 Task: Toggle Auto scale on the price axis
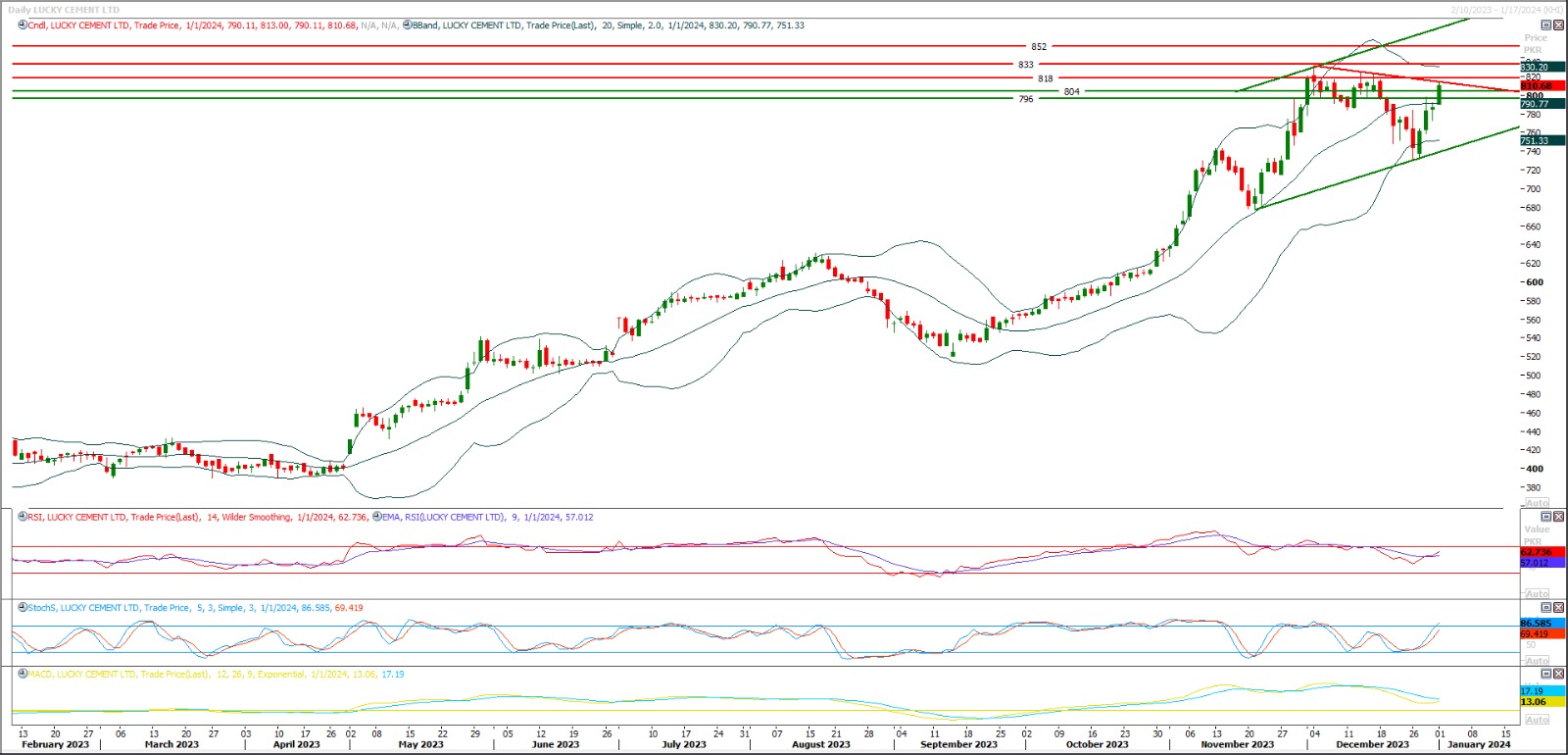tap(1537, 502)
